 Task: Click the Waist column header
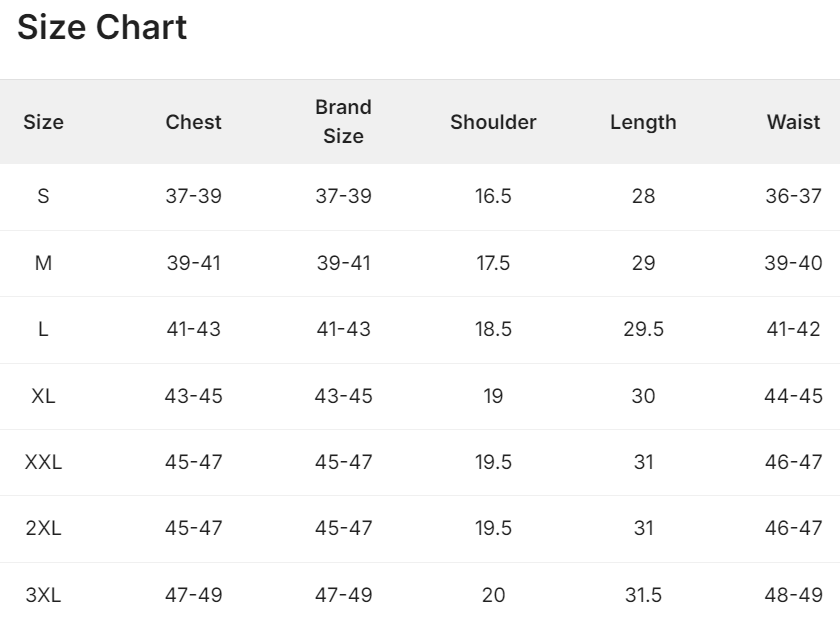[793, 122]
